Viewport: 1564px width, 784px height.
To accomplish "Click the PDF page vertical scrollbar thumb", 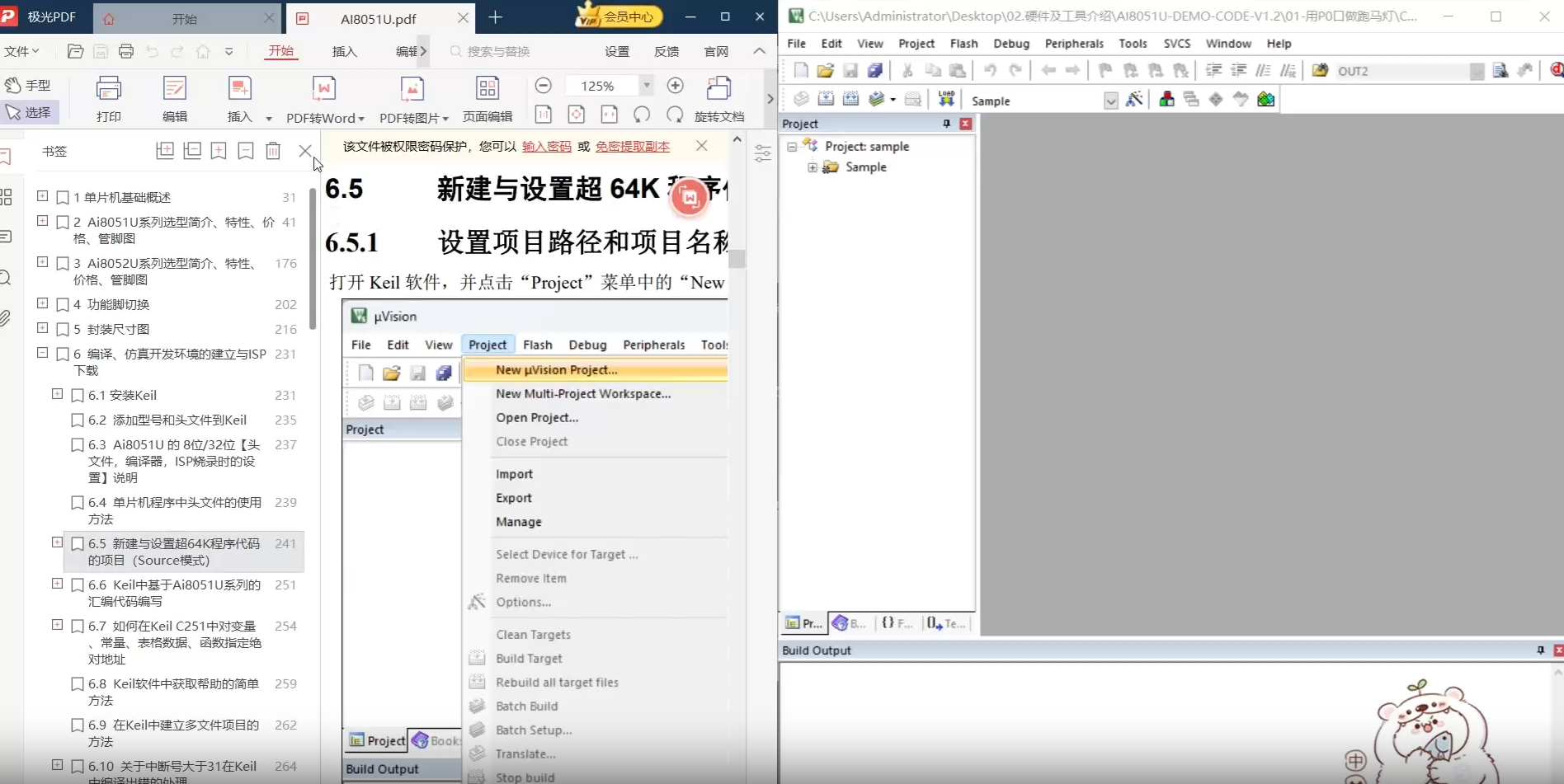I will click(x=737, y=259).
